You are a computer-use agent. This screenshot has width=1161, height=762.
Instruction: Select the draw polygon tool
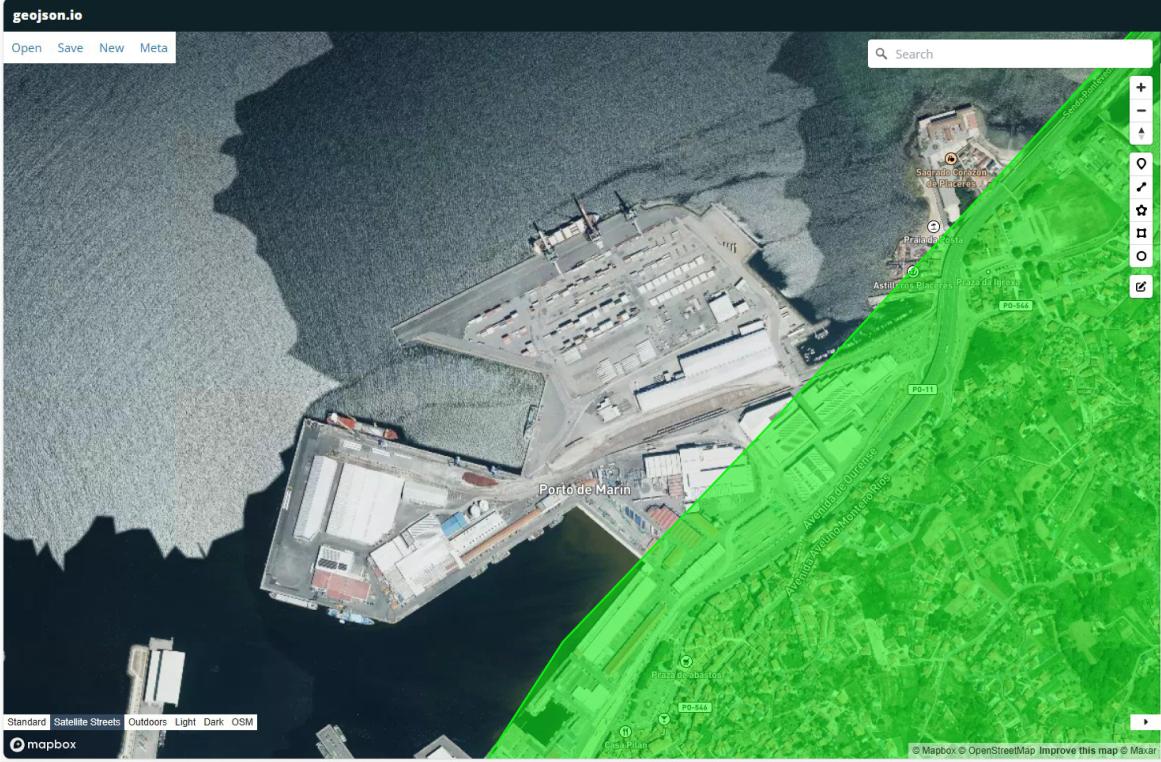pyautogui.click(x=1140, y=210)
